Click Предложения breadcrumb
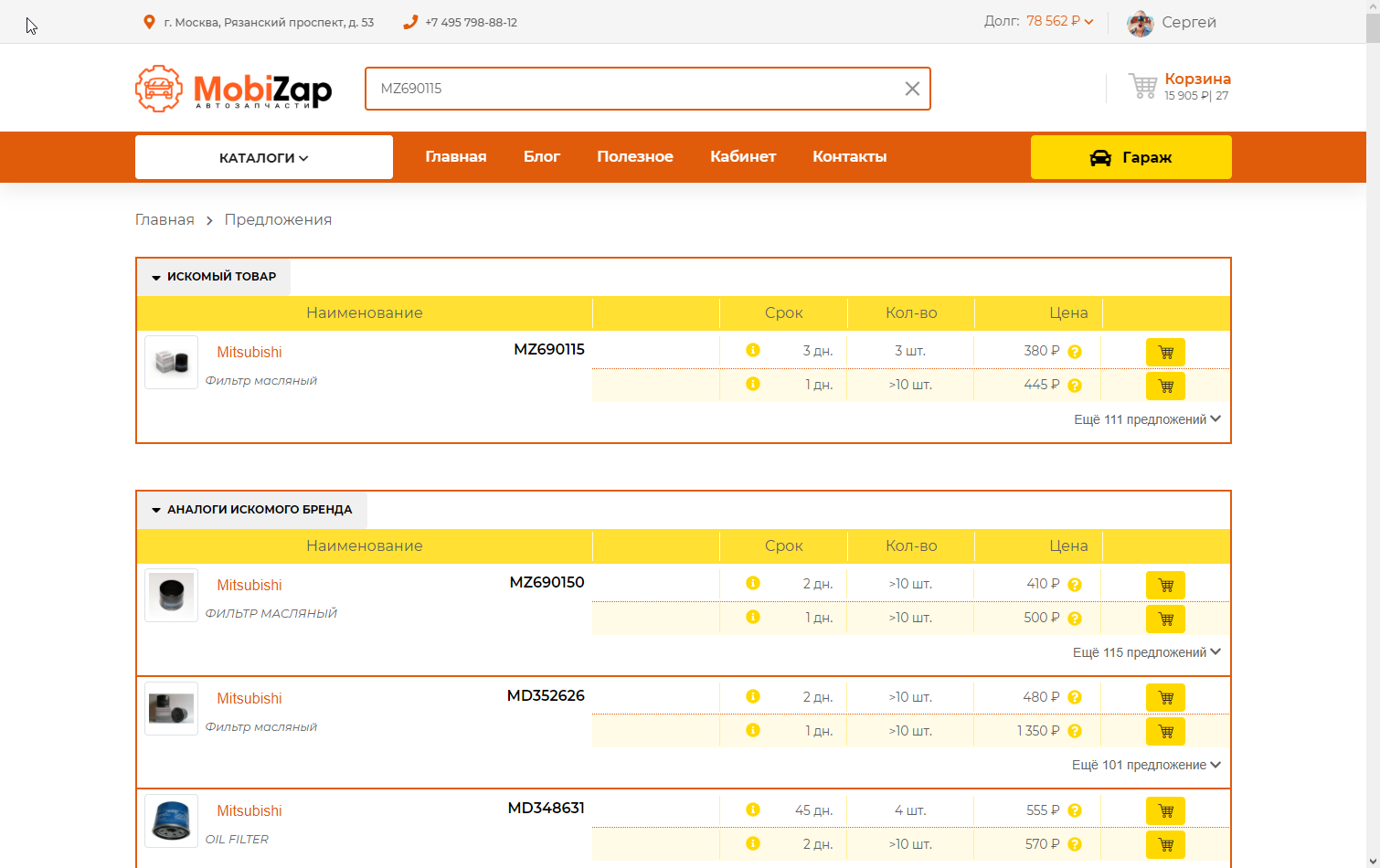 tap(278, 219)
